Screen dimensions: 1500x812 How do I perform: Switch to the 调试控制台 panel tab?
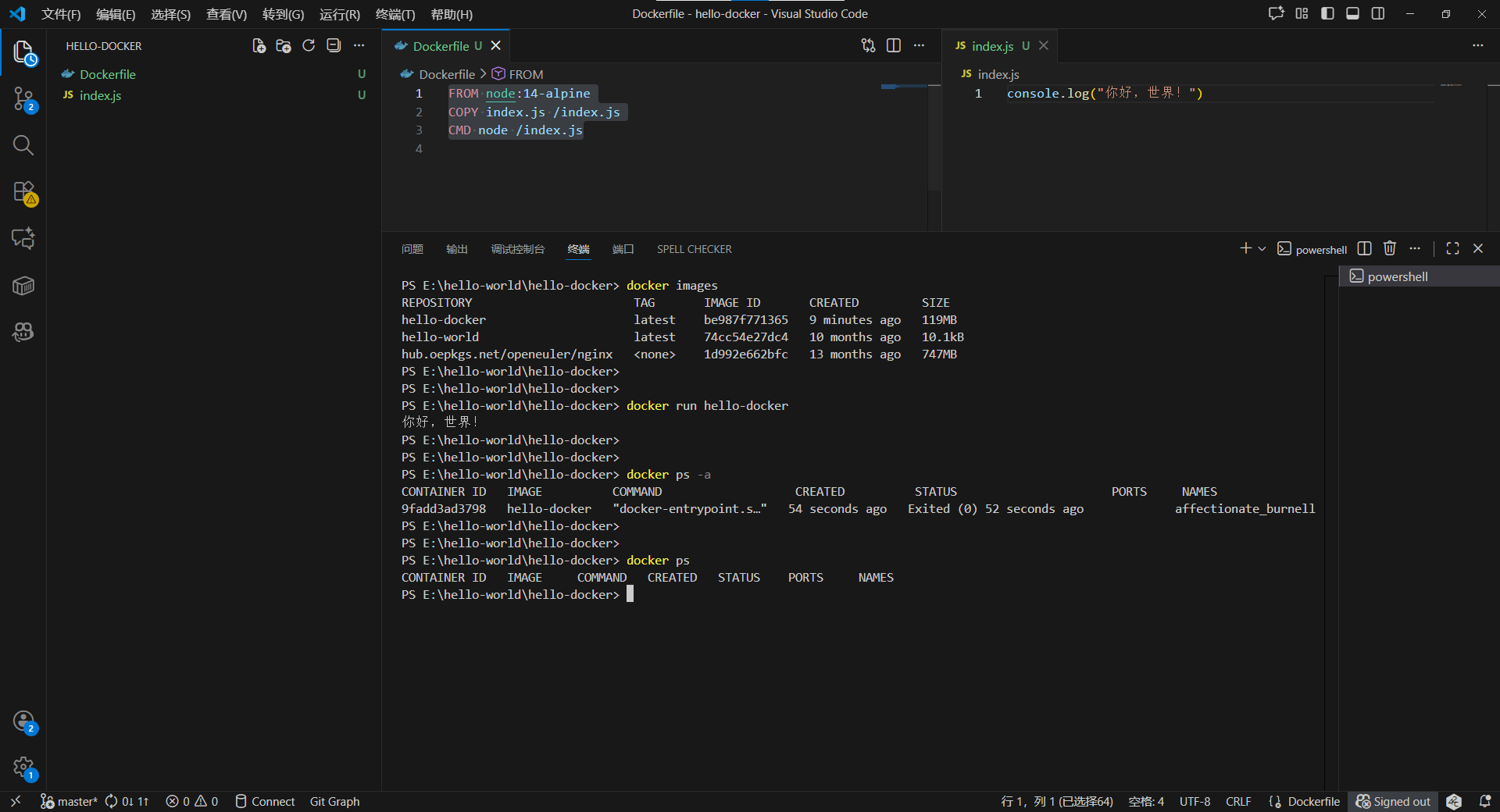pos(517,249)
